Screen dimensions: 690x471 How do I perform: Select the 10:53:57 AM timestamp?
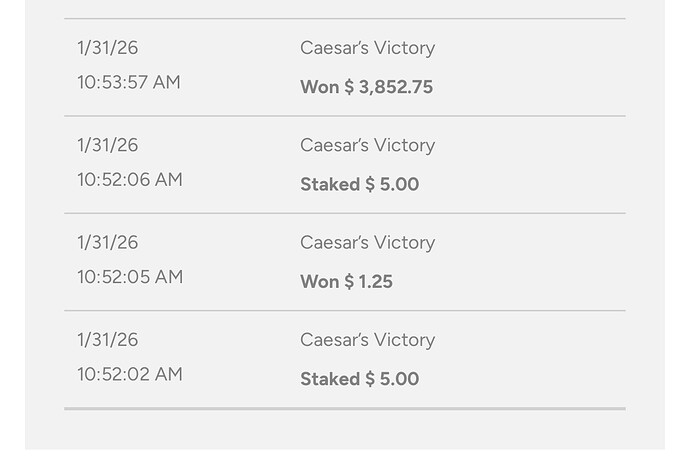click(x=129, y=82)
